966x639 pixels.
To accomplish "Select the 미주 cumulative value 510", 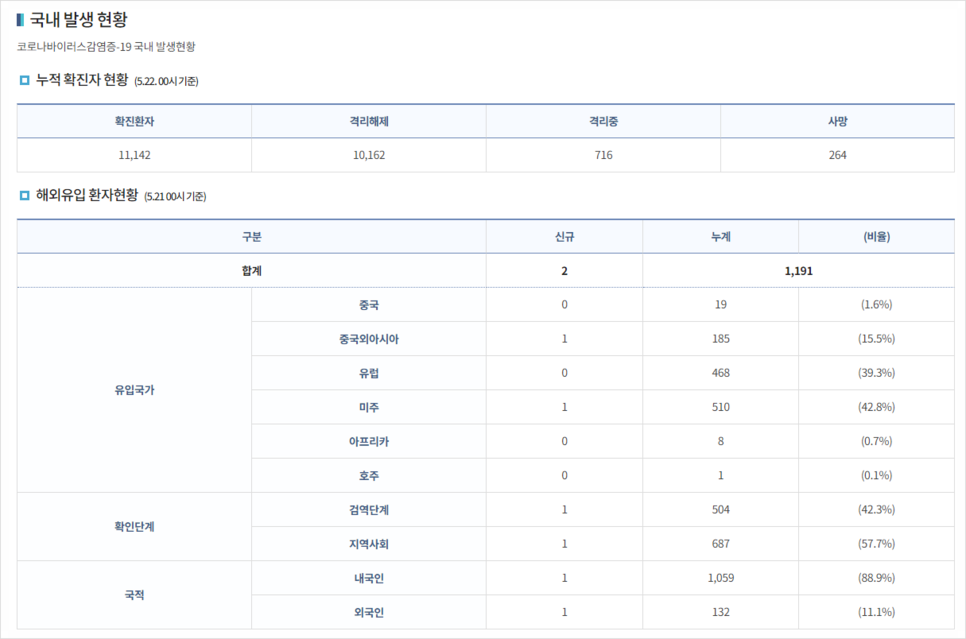I will pyautogui.click(x=721, y=407).
